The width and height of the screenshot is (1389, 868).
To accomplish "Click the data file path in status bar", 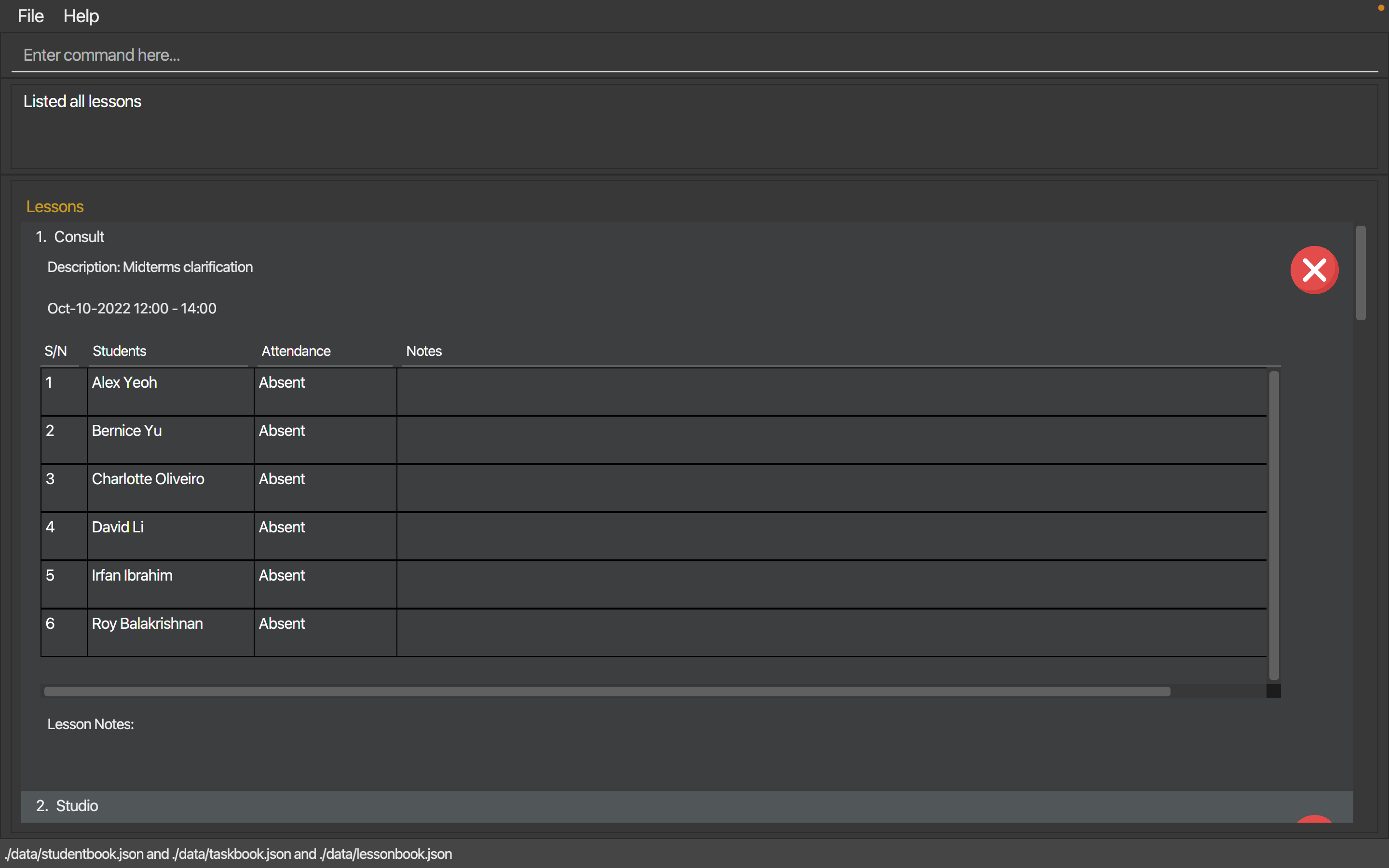I will click(228, 854).
